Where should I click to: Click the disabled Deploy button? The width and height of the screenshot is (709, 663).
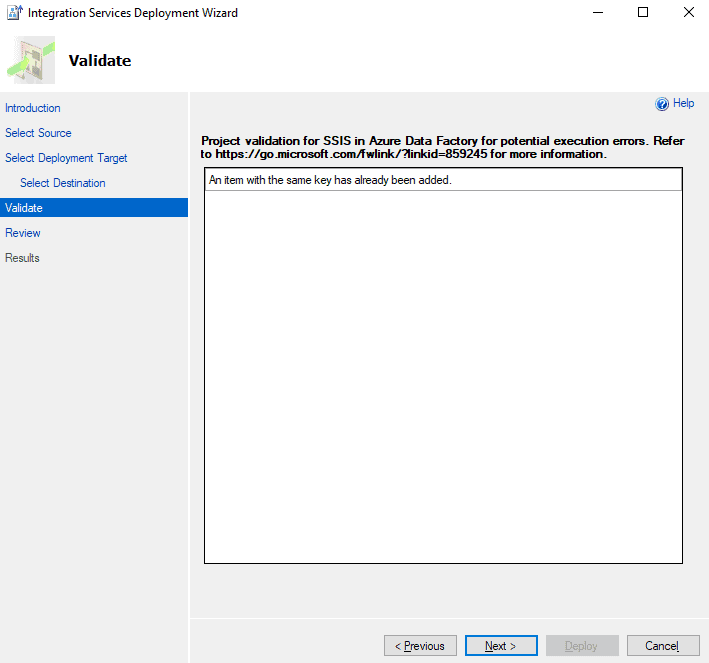click(582, 645)
